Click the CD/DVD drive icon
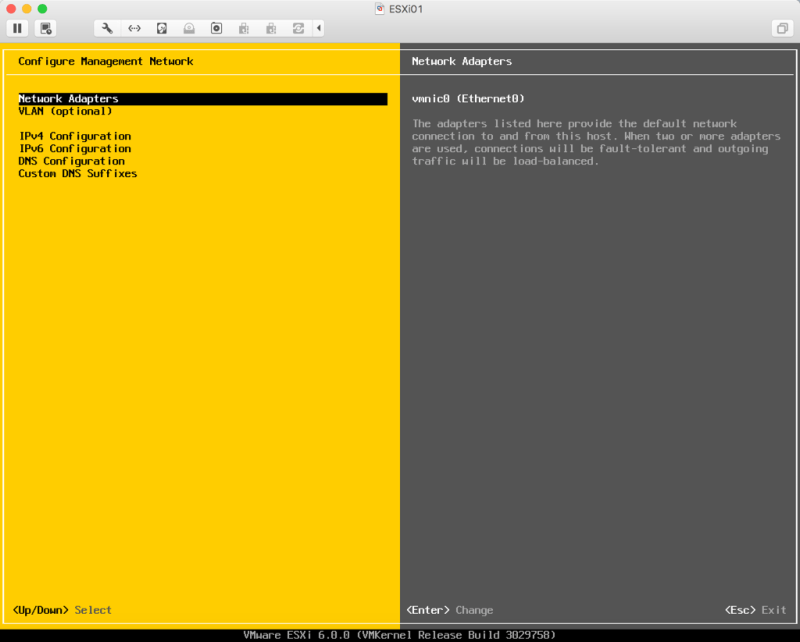 pos(188,28)
